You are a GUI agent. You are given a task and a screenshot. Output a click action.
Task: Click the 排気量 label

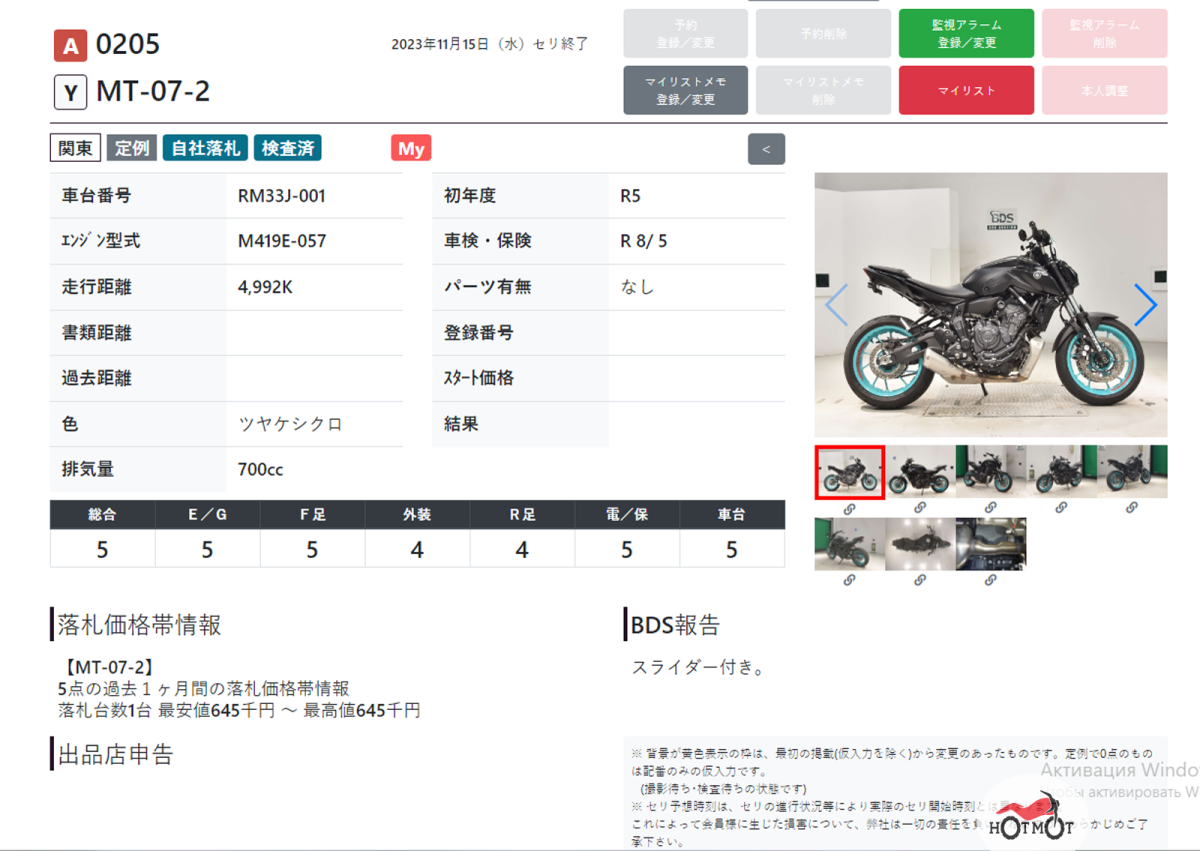pos(87,469)
